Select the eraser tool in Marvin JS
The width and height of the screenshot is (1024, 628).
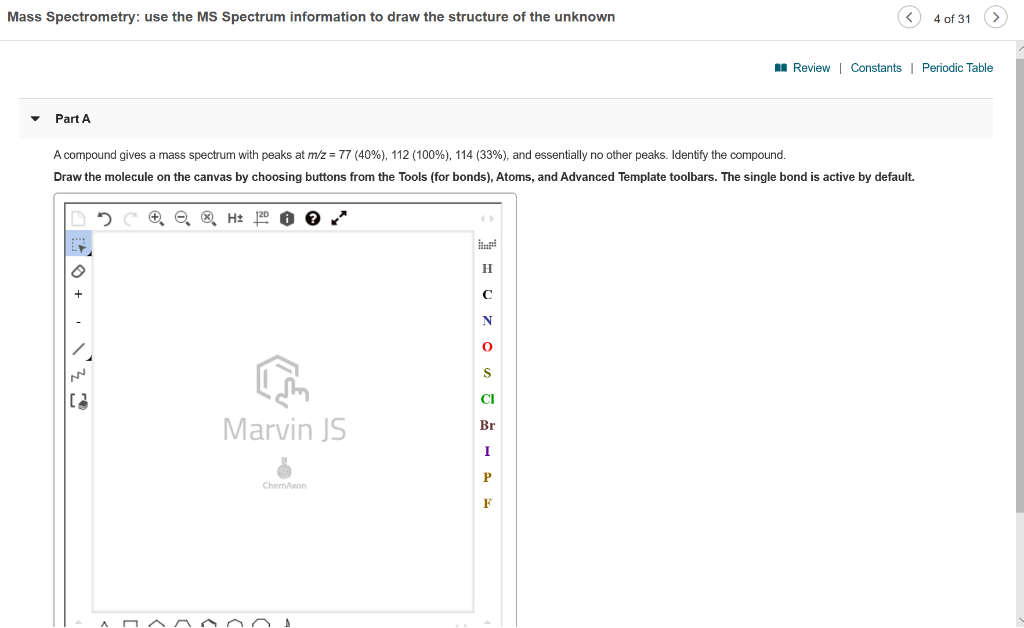(79, 270)
